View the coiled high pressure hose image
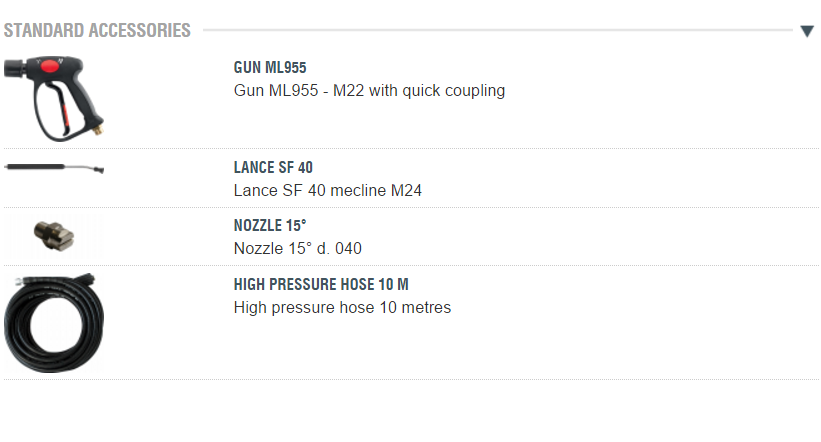Screen dimensions: 821x442 coord(54,321)
